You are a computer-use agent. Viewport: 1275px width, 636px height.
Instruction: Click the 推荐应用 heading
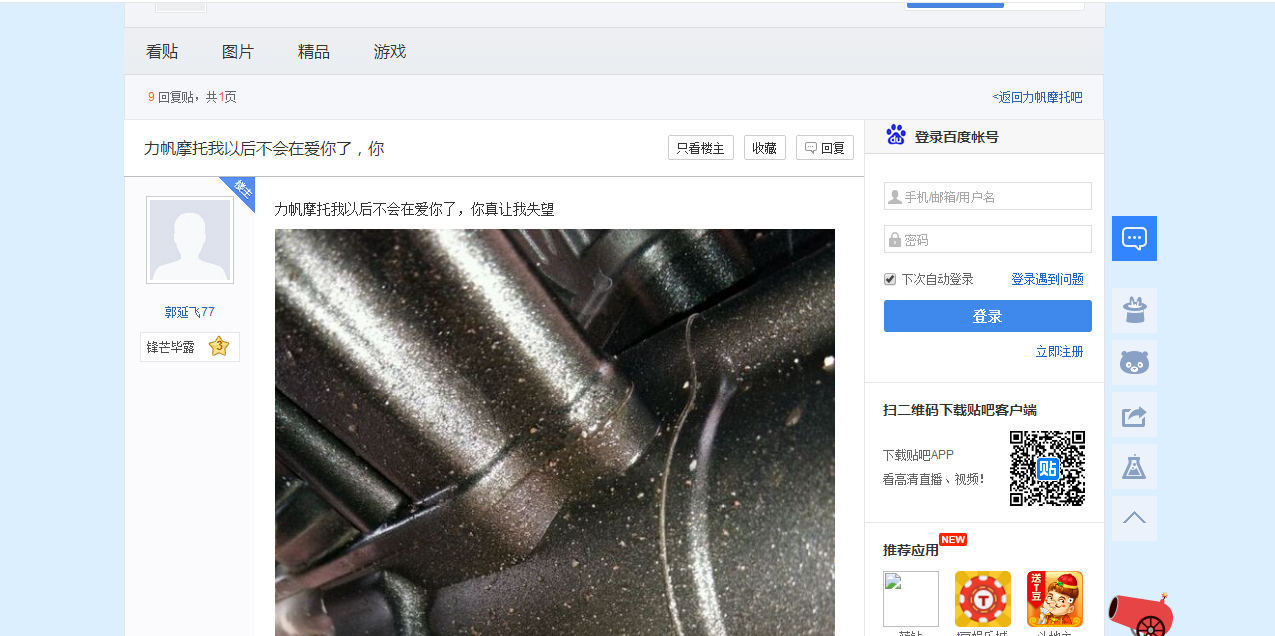911,550
